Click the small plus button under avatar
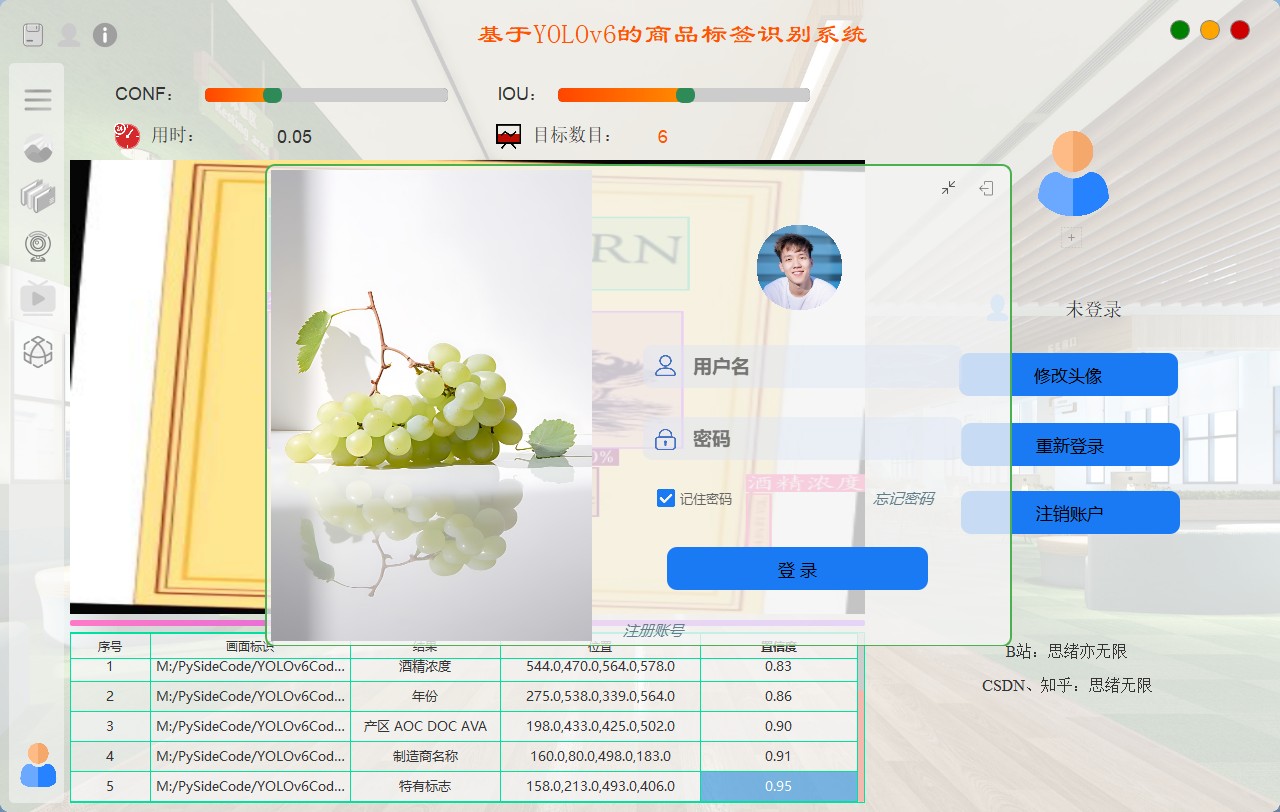The width and height of the screenshot is (1280, 812). 1071,238
